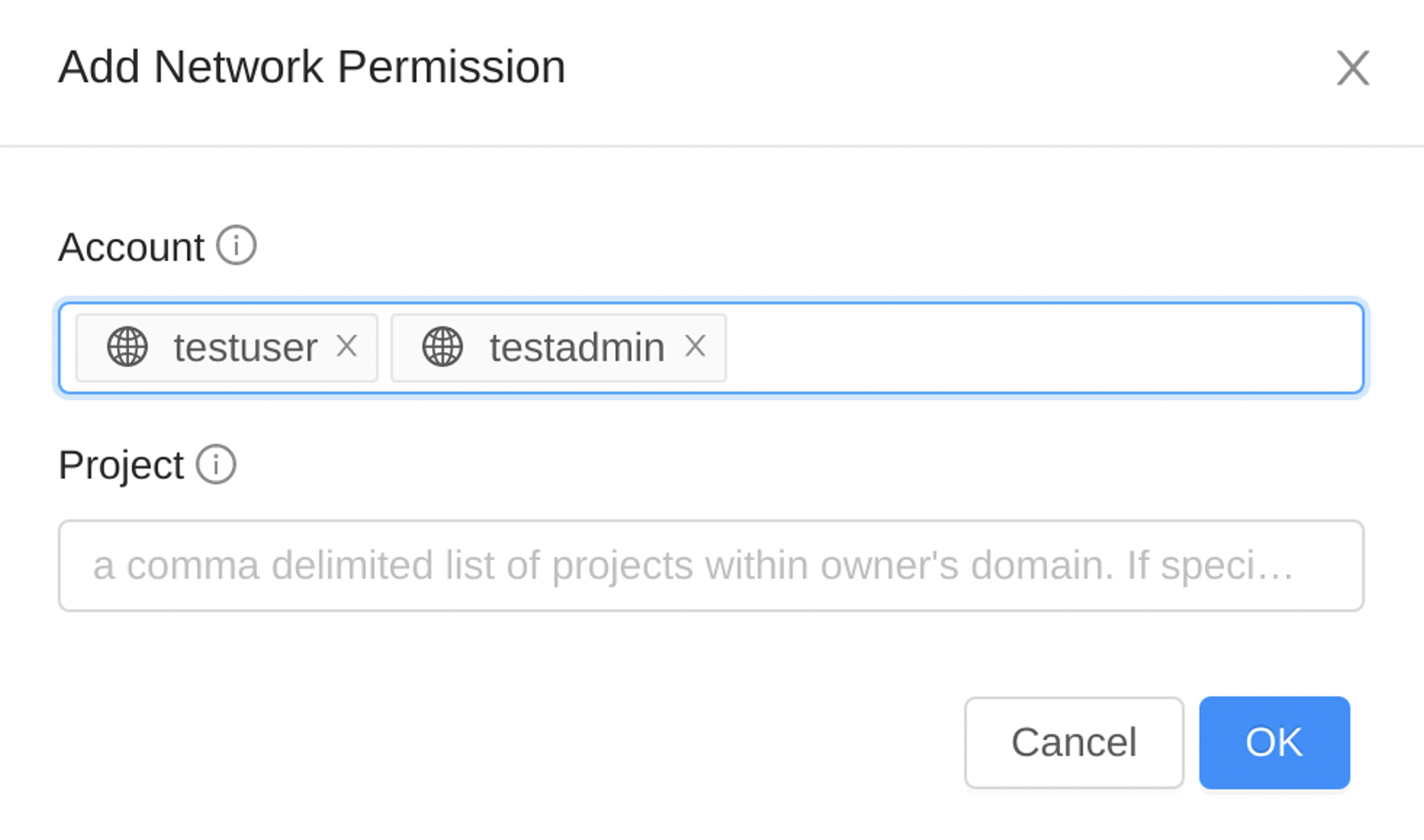Select the testuser tag text
The image size is (1424, 840).
245,348
